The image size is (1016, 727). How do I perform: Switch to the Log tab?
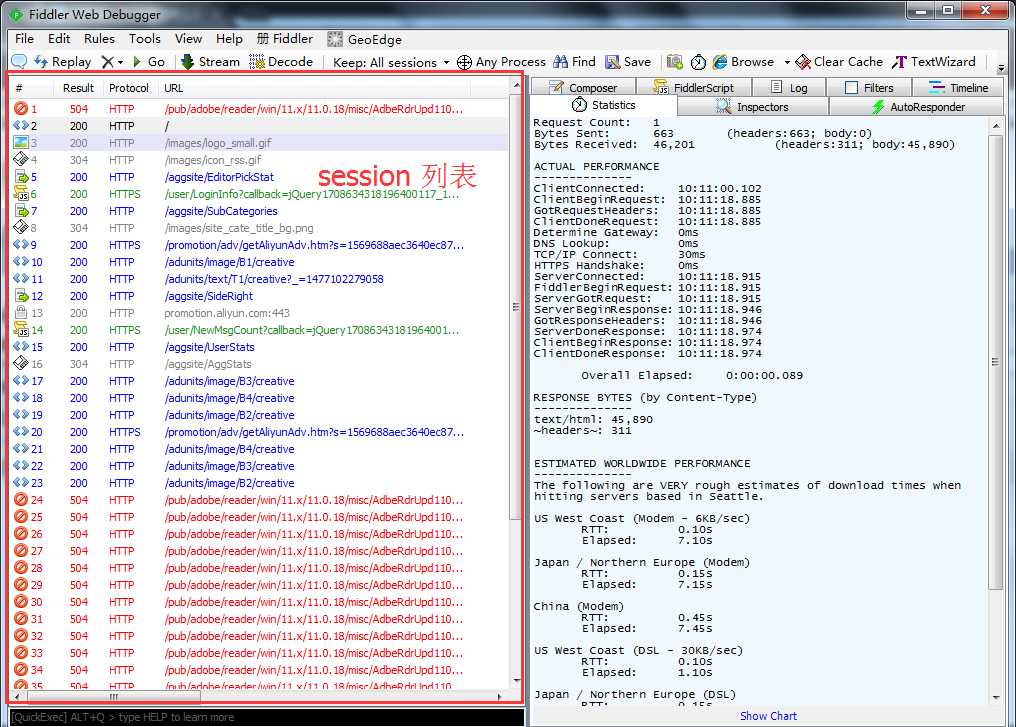point(789,87)
